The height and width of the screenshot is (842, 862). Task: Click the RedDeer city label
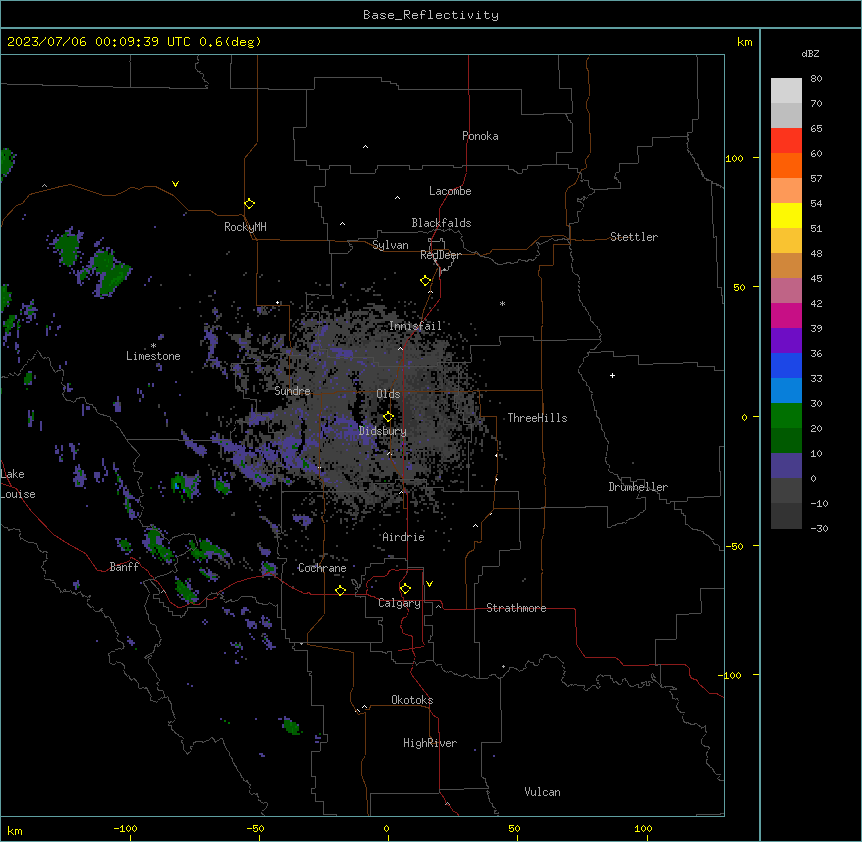(440, 255)
